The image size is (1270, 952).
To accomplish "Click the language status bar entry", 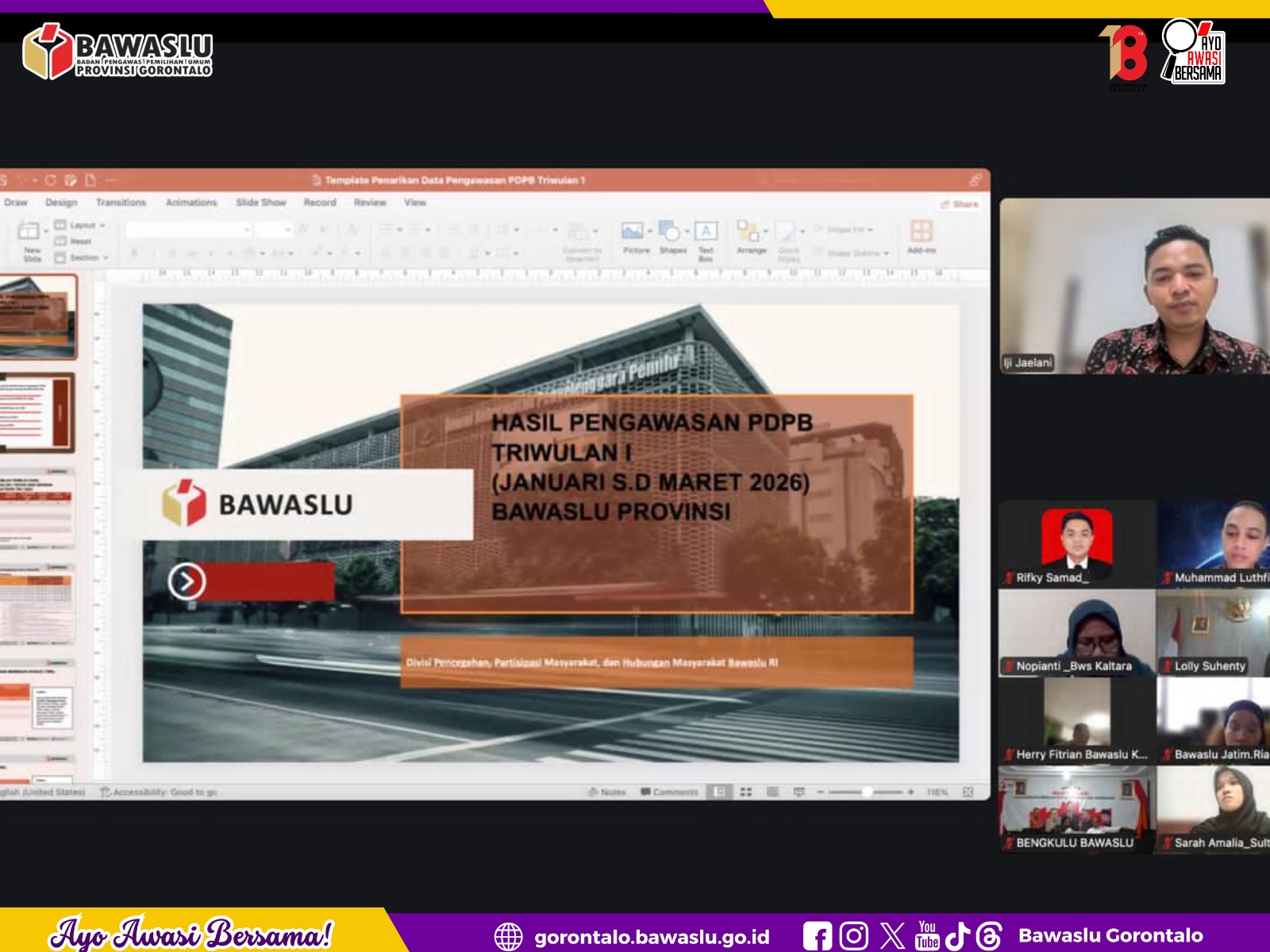I will (42, 792).
